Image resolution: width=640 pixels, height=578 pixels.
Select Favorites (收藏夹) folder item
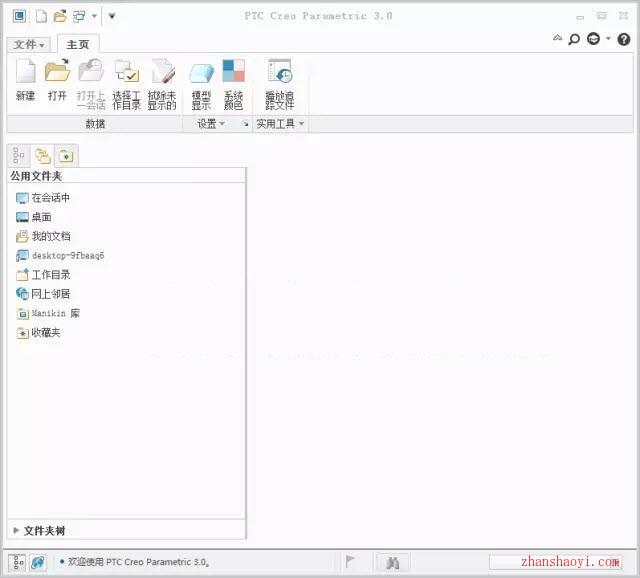tap(38, 333)
